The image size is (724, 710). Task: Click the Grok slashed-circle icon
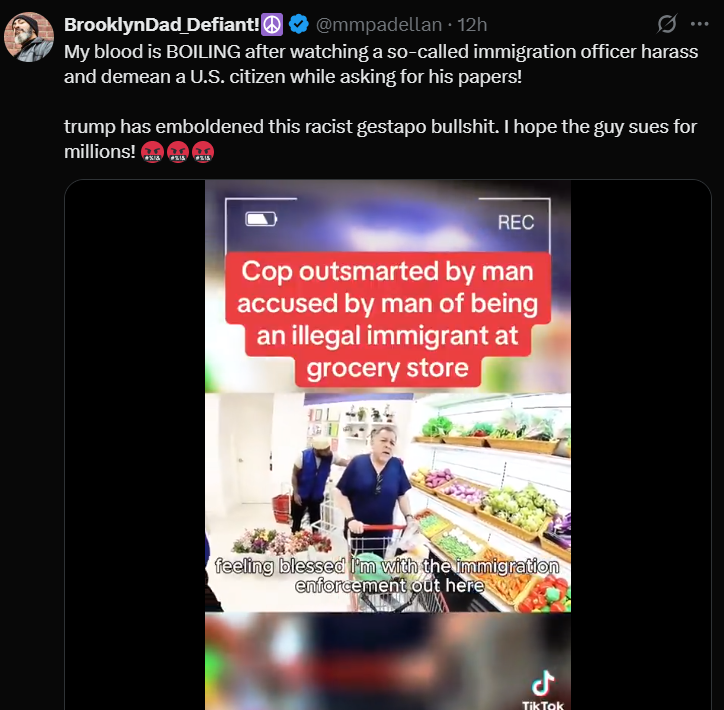667,24
